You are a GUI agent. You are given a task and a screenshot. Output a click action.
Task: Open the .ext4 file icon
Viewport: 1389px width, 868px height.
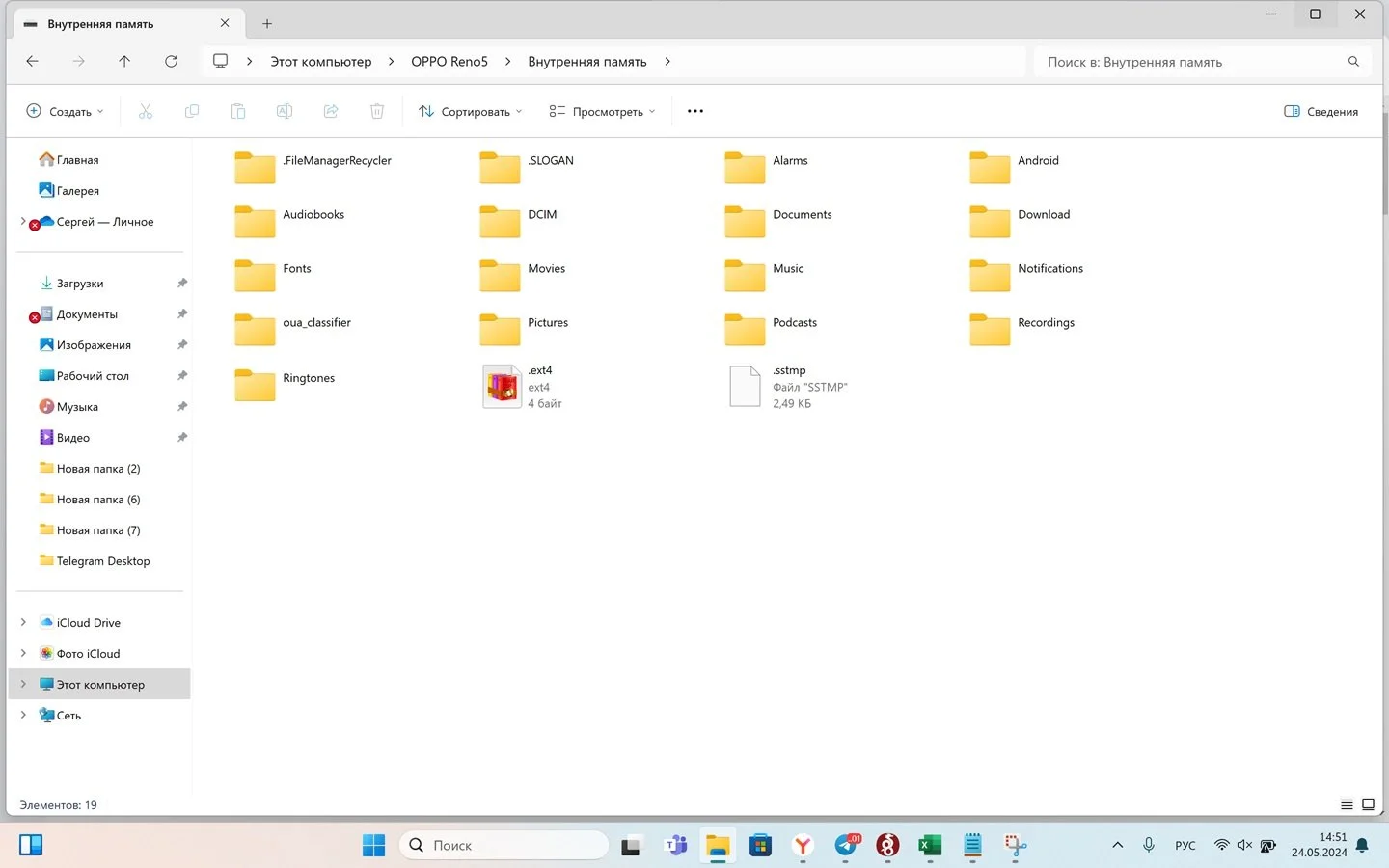click(x=501, y=387)
